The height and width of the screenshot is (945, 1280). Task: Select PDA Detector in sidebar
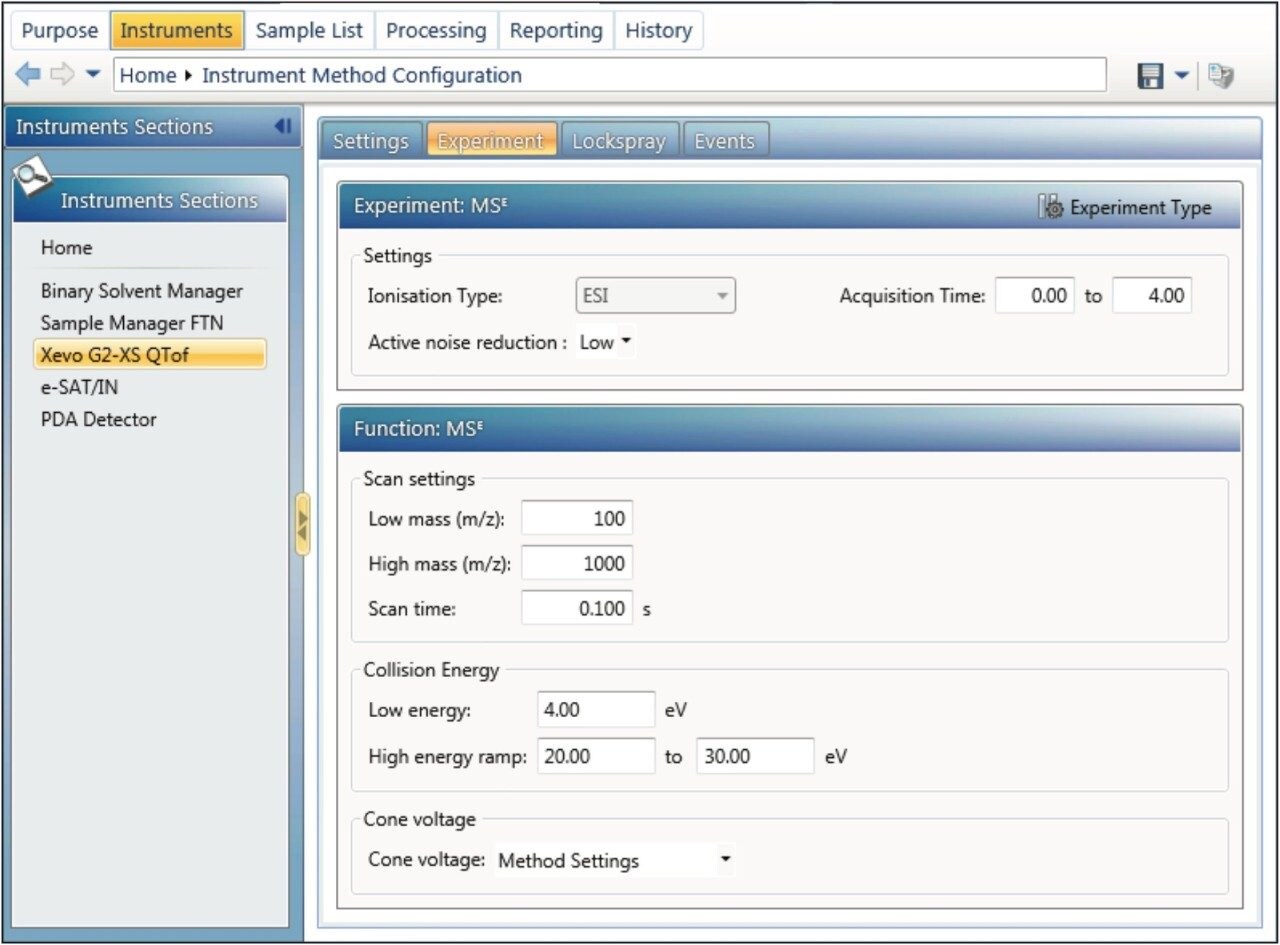98,419
